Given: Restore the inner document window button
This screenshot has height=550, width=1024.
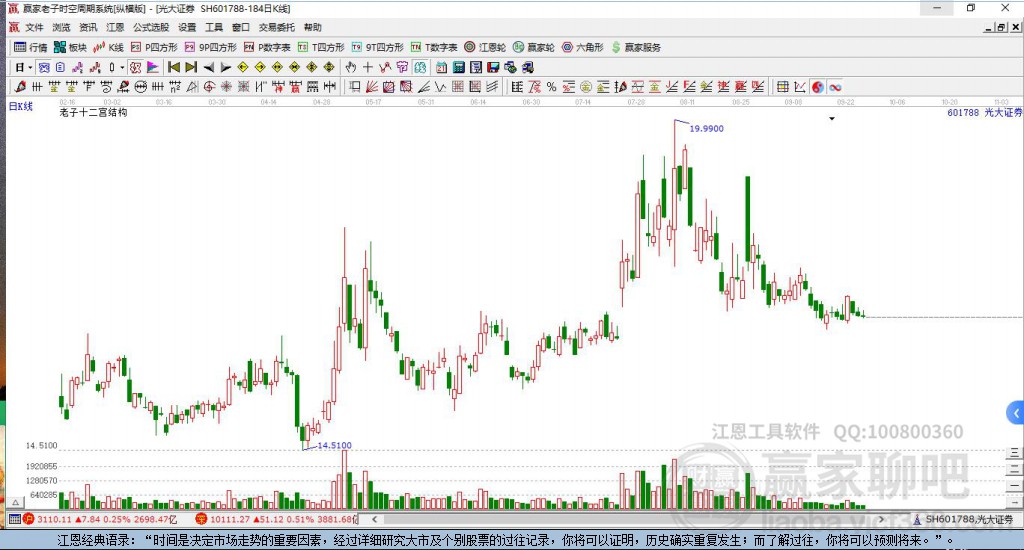Looking at the screenshot, I should point(1002,27).
